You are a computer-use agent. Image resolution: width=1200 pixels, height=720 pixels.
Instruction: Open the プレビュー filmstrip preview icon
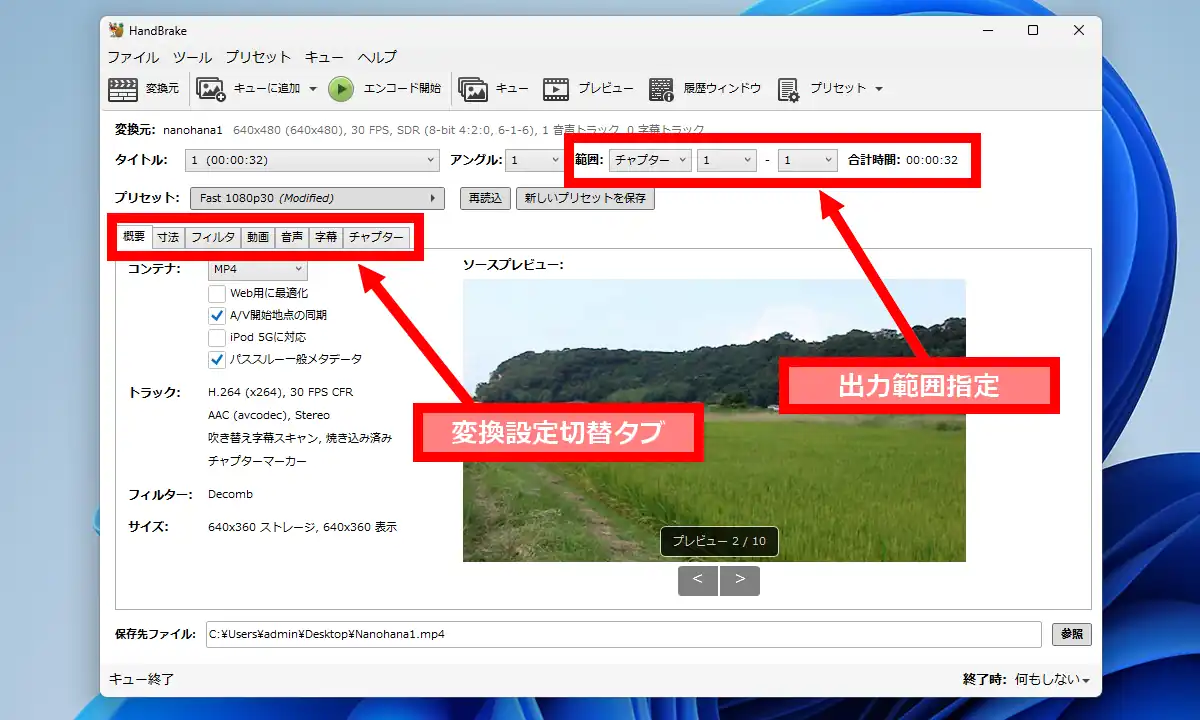556,89
